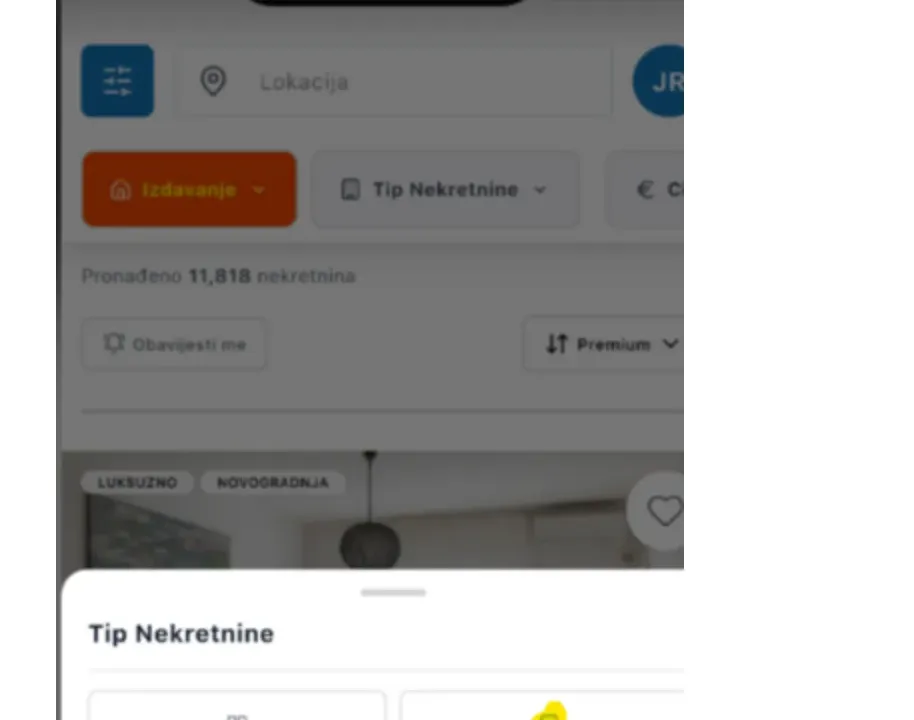
Task: Choose the property type card with yellow icon
Action: (x=542, y=705)
